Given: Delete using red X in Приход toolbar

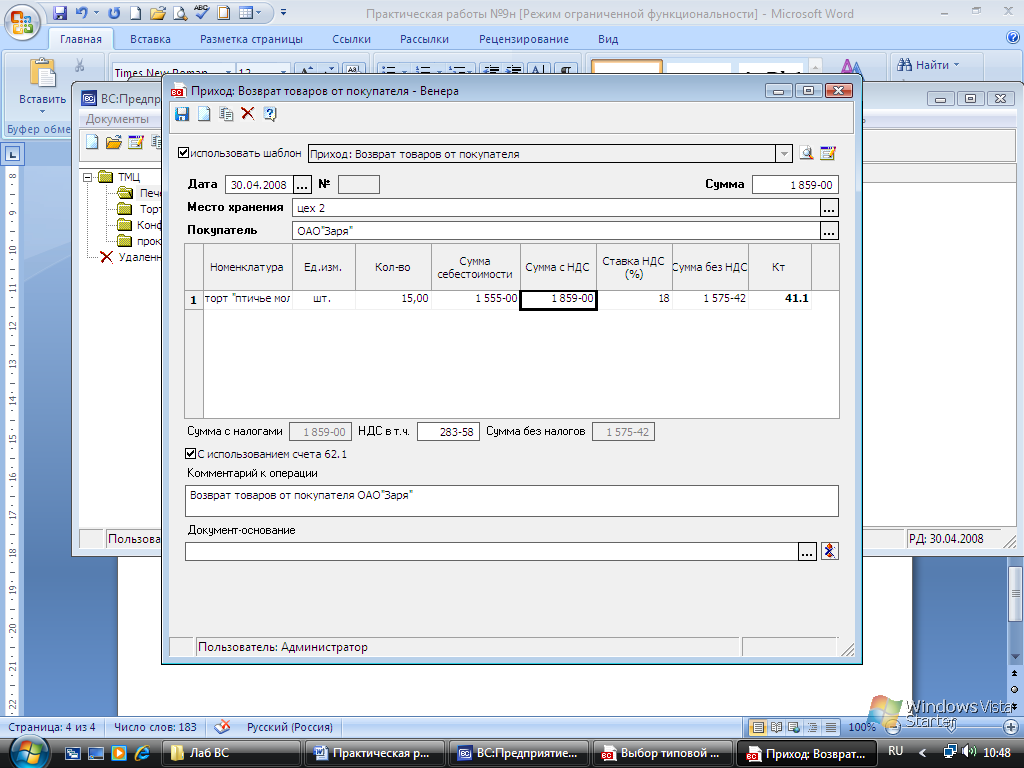Looking at the screenshot, I should tap(248, 114).
